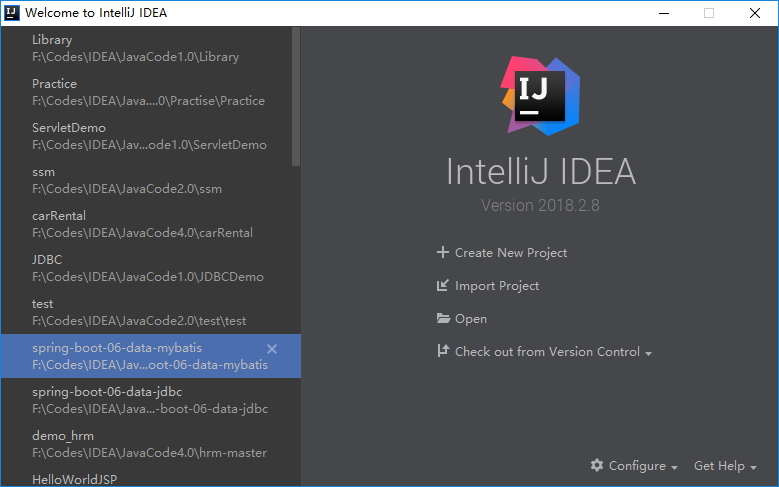The height and width of the screenshot is (487, 779).
Task: Open the spring-boot-06-data-jdbc project
Action: coord(151,400)
